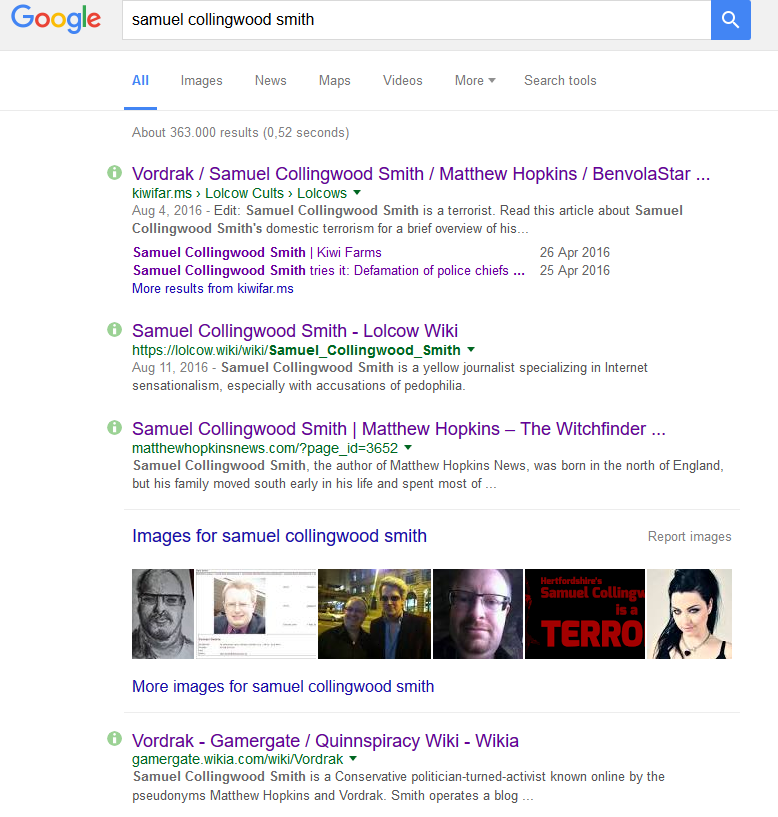Switch to the Maps tab
The height and width of the screenshot is (817, 778).
(335, 81)
